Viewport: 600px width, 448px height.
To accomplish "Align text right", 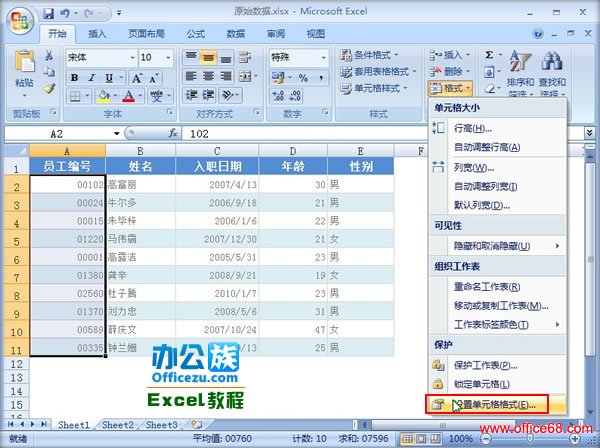I will 226,76.
